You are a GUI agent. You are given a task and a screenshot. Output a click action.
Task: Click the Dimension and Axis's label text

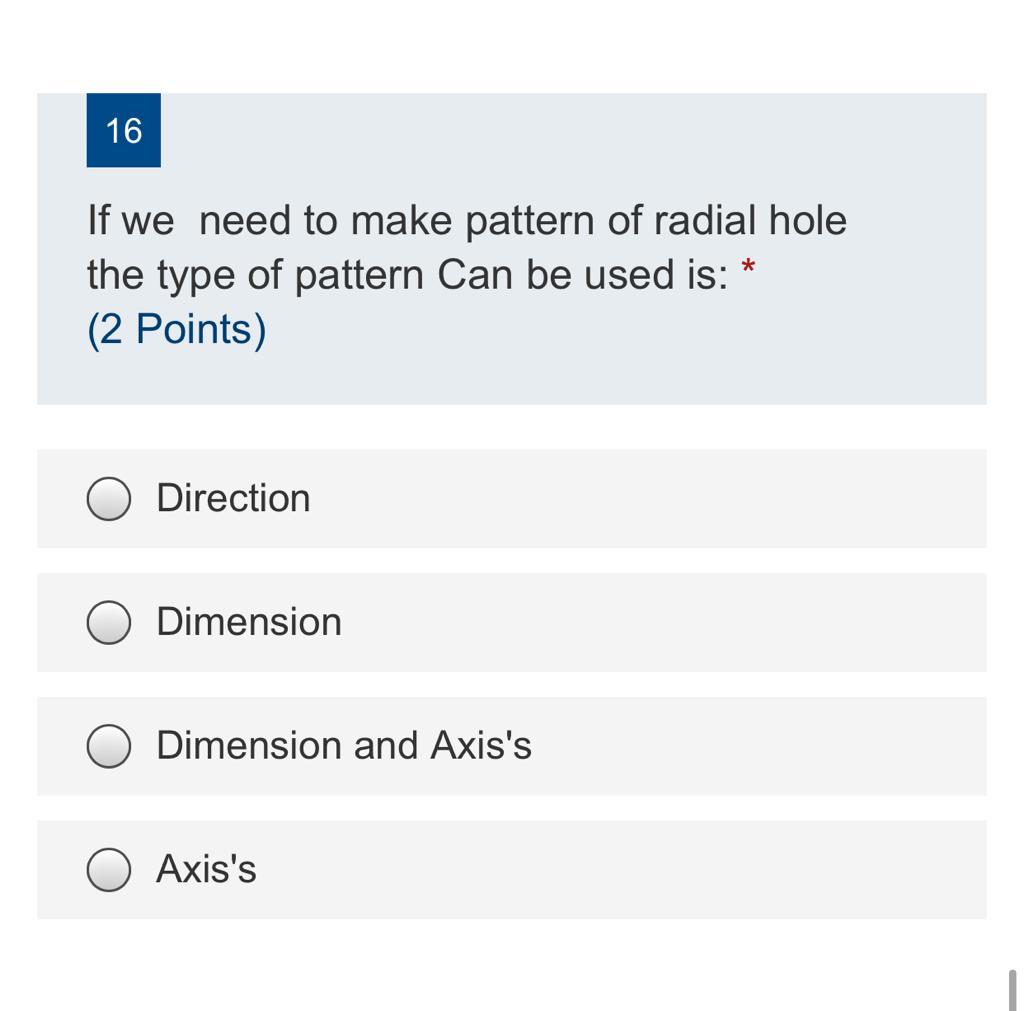click(344, 745)
